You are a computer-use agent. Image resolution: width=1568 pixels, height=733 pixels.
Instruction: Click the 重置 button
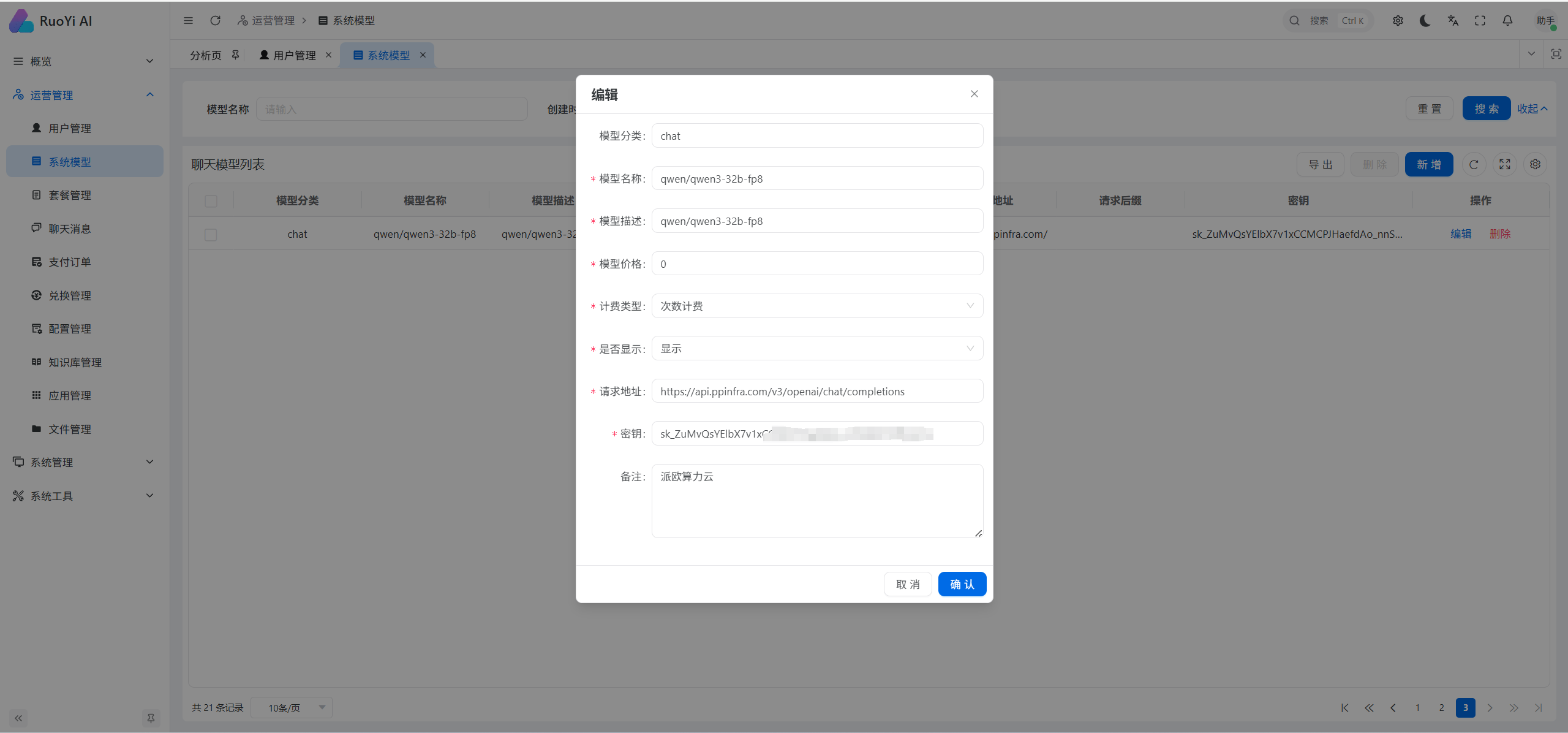(1429, 108)
